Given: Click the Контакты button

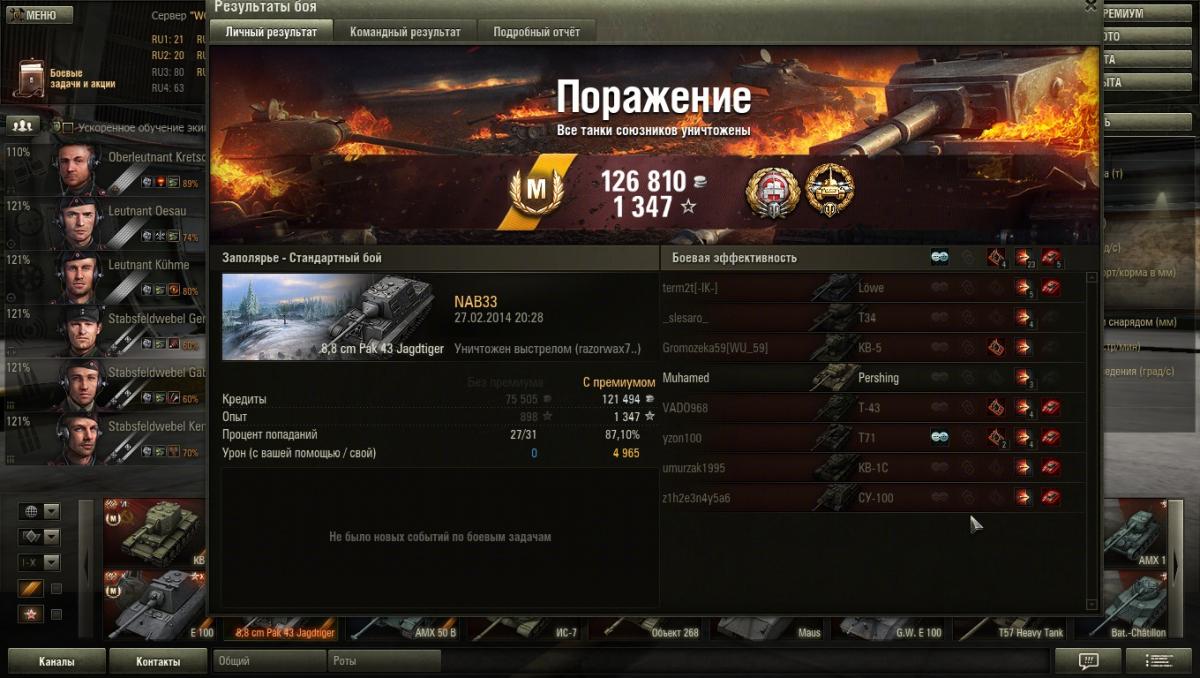Looking at the screenshot, I should (x=158, y=661).
